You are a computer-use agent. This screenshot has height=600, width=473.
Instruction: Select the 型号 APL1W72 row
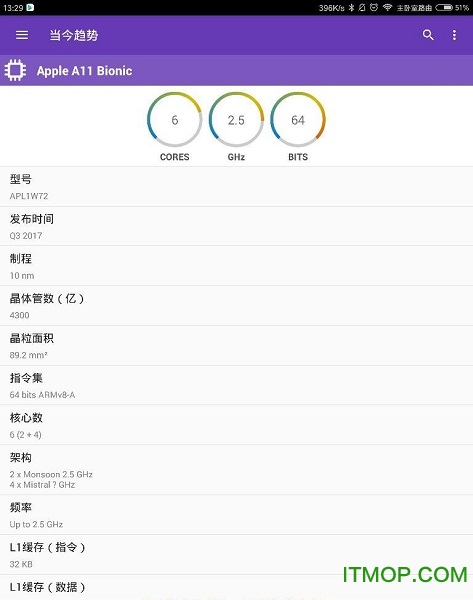[236, 187]
